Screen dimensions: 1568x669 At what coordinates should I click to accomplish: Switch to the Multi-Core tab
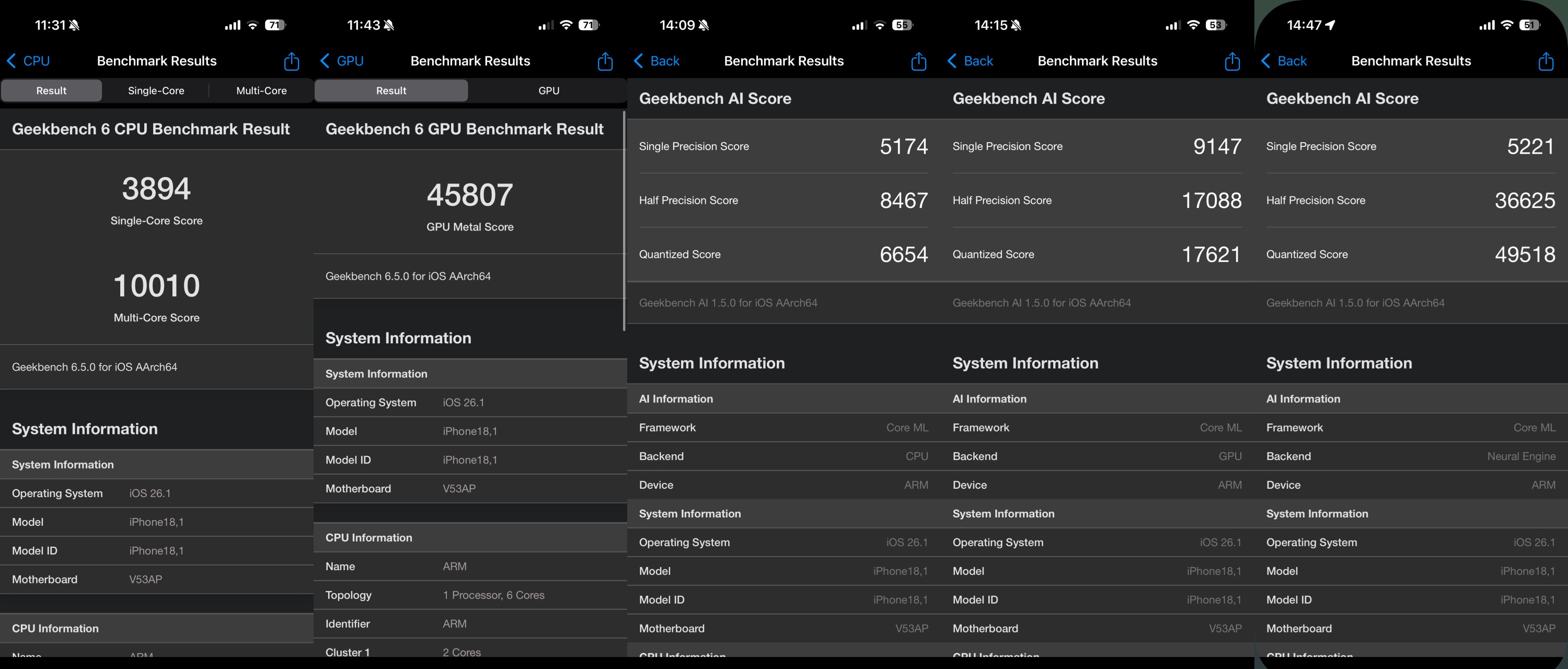(x=261, y=91)
